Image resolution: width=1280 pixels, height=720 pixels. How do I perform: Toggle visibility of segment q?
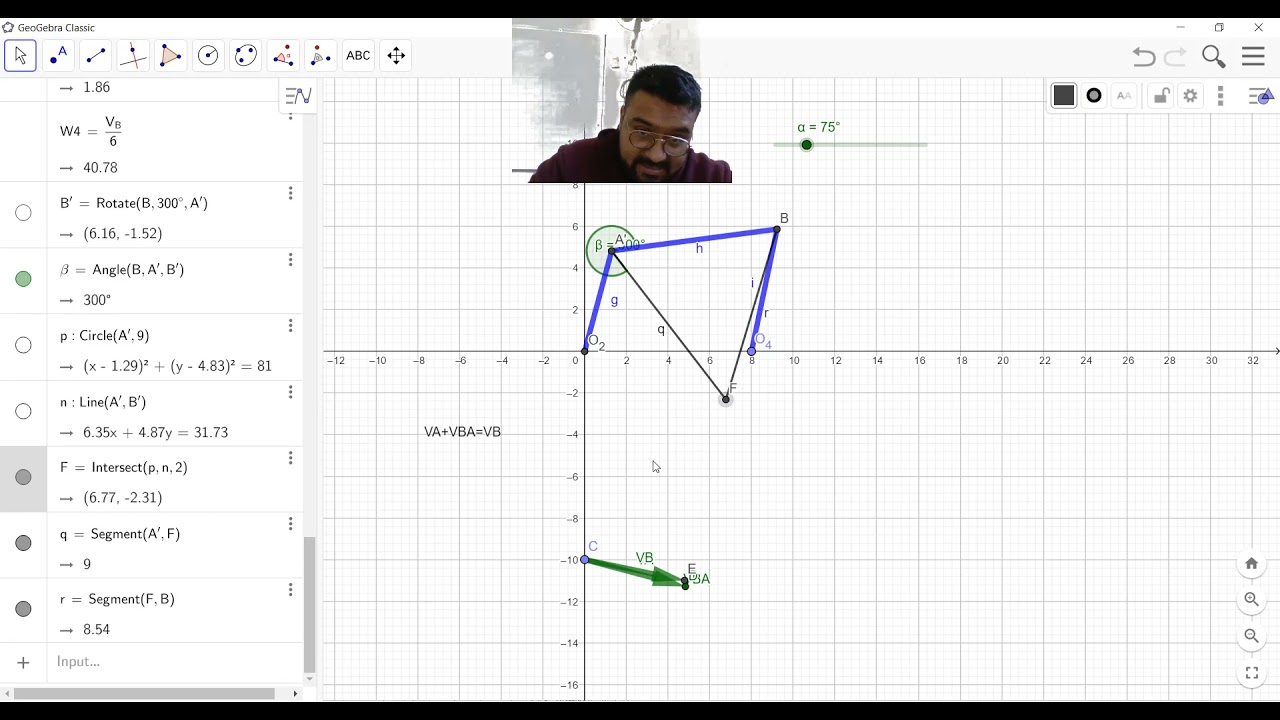coord(23,543)
